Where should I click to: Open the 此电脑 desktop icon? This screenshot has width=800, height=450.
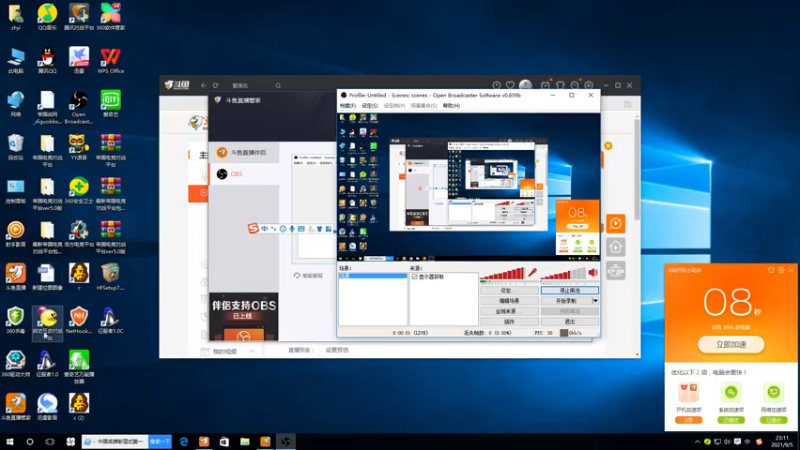[16, 60]
